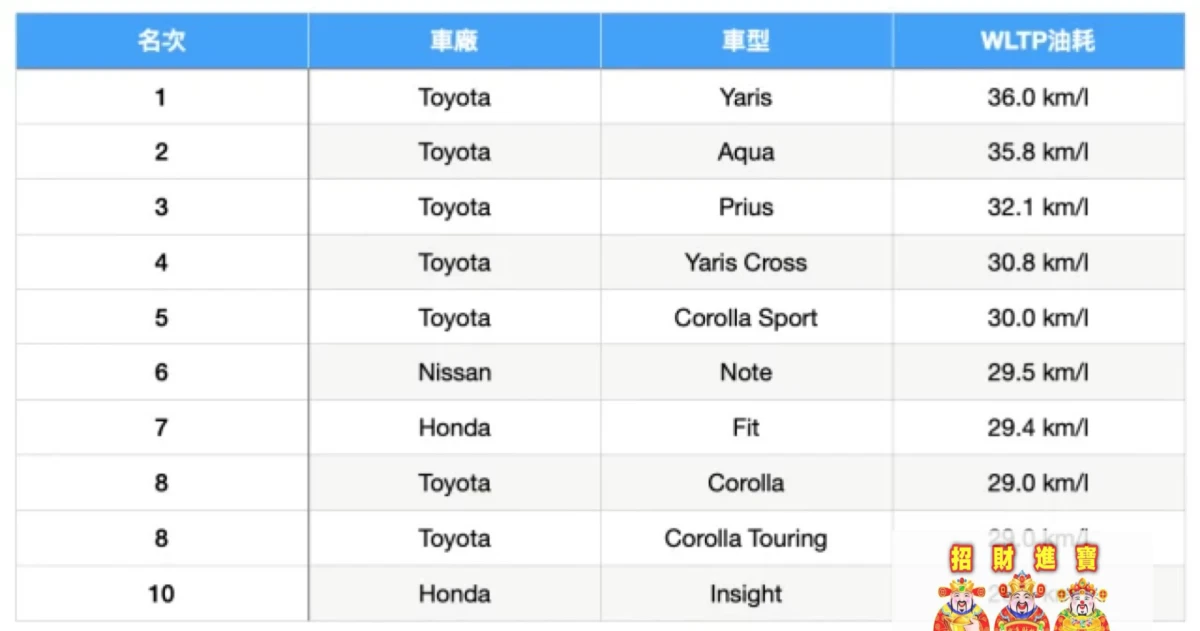Click the Corolla Sport cell
This screenshot has height=631, width=1200.
(x=746, y=318)
